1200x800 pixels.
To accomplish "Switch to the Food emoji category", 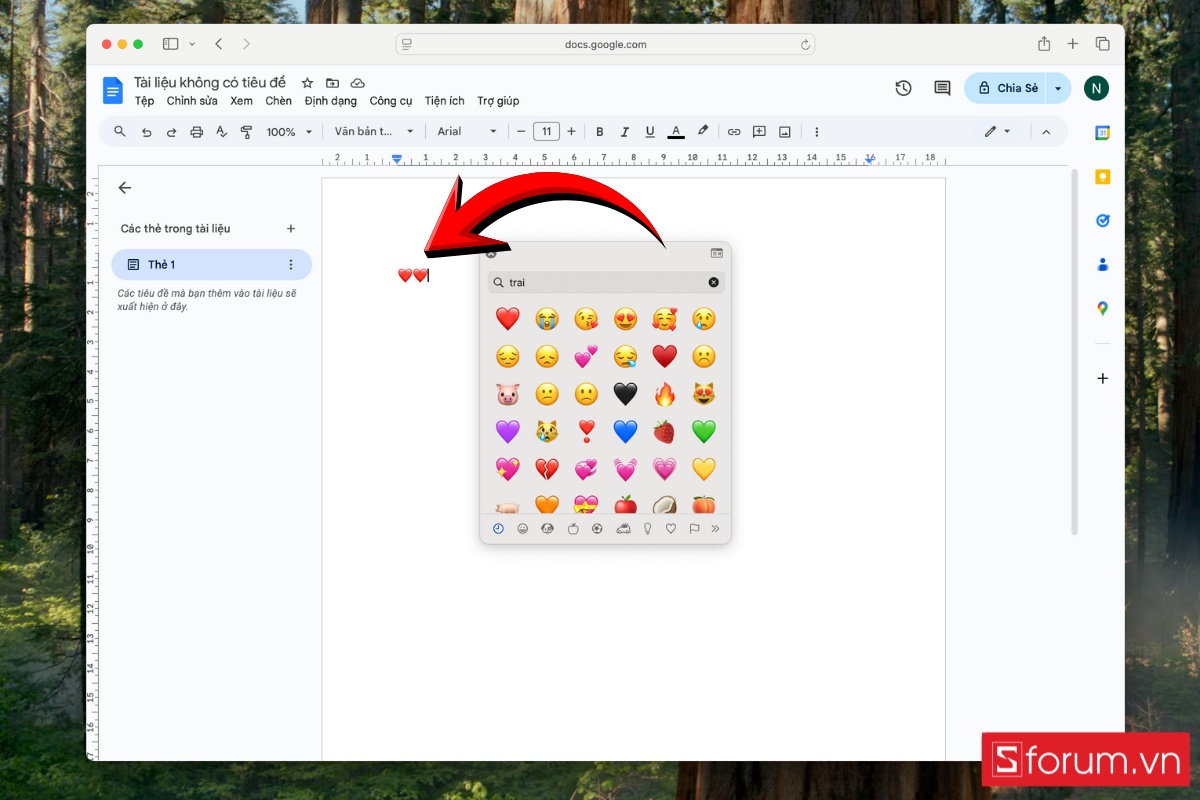I will click(x=572, y=528).
